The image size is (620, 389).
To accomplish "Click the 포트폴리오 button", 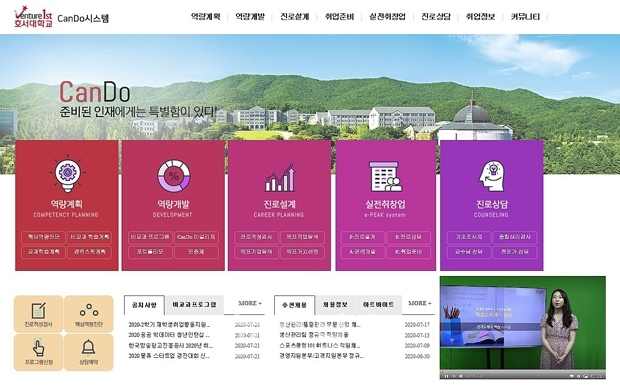I will pyautogui.click(x=150, y=252).
